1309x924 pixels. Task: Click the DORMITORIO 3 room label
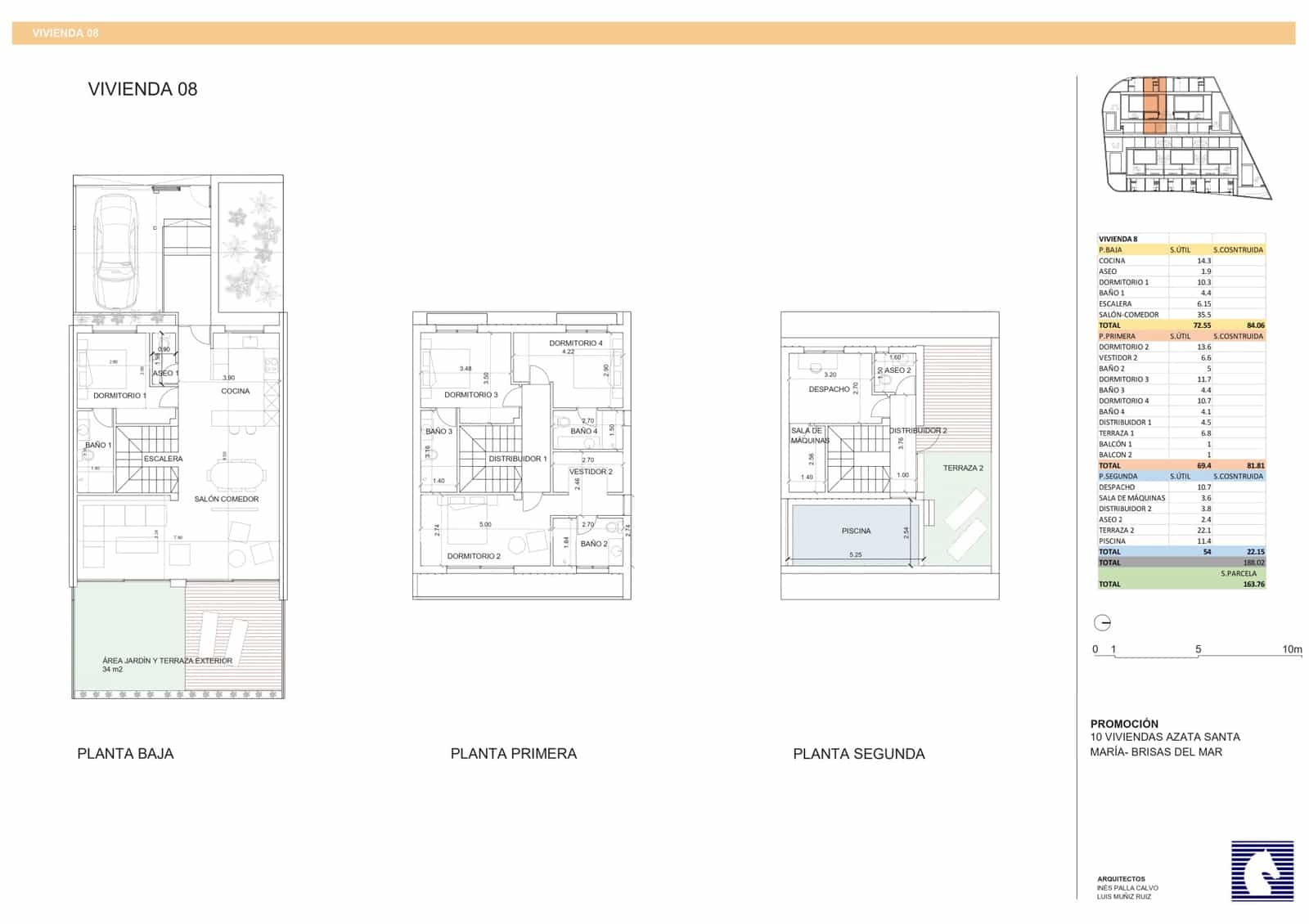pyautogui.click(x=471, y=395)
